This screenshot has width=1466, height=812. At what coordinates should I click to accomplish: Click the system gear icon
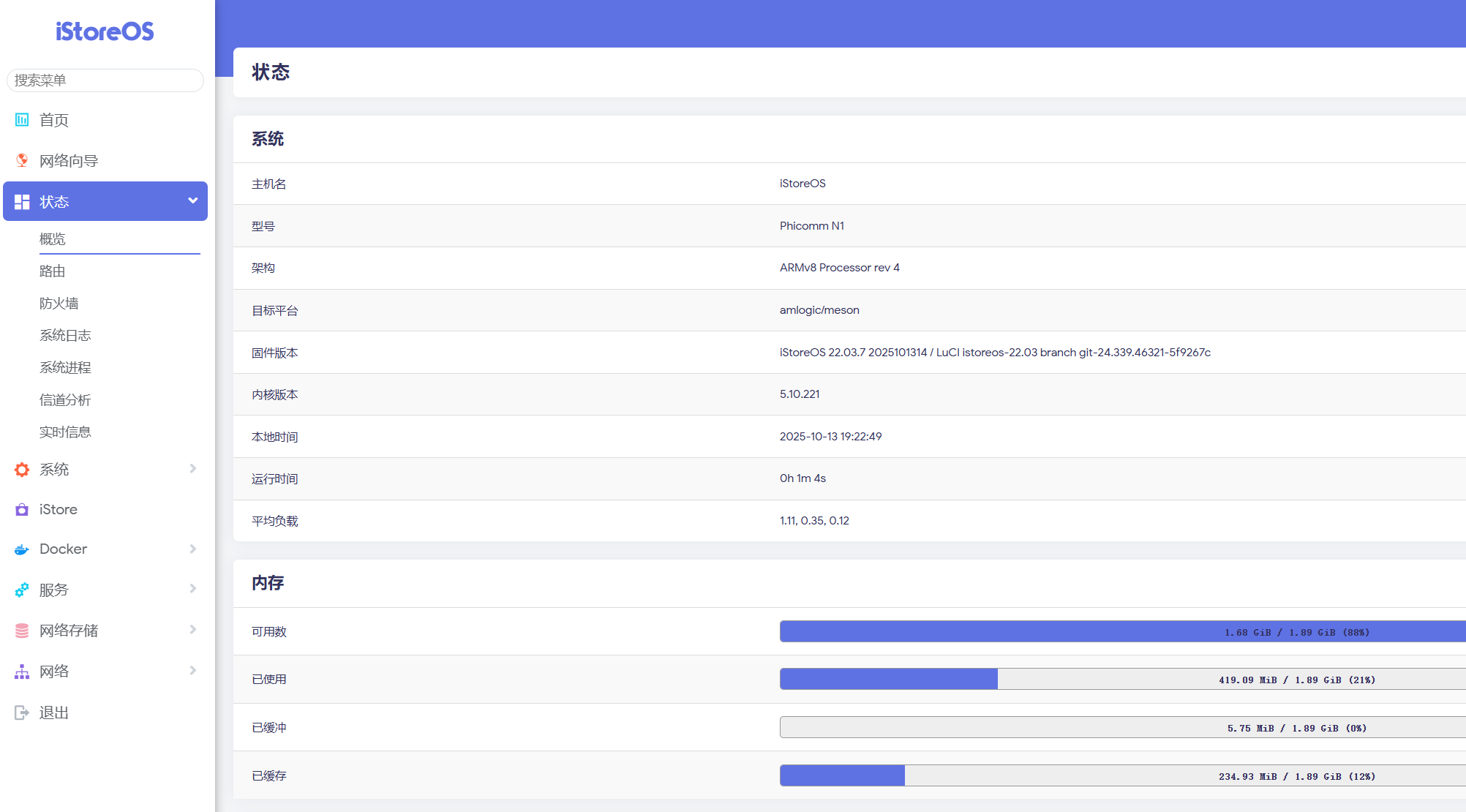[22, 470]
